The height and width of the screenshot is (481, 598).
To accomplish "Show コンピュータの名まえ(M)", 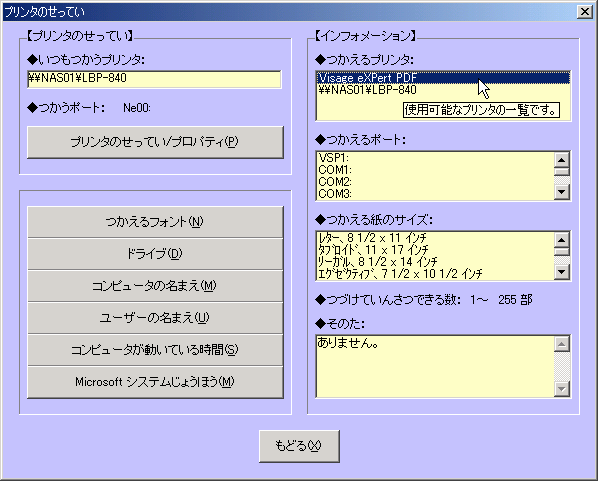I will pos(155,286).
